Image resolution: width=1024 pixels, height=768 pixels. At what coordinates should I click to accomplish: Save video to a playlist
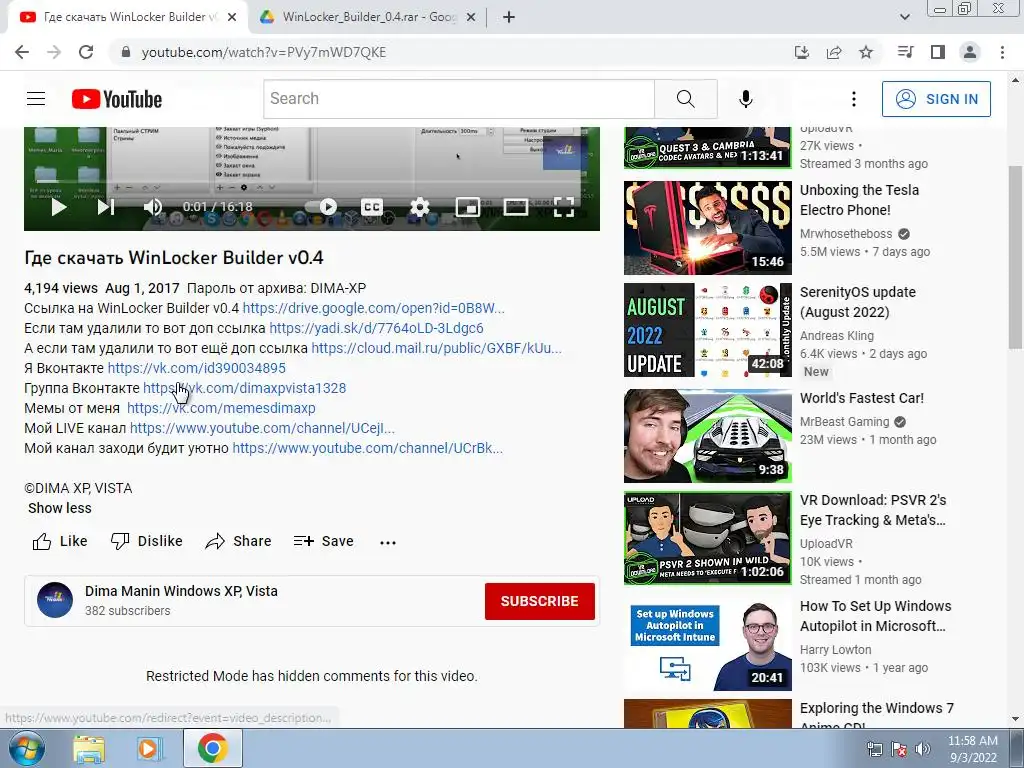tap(323, 541)
